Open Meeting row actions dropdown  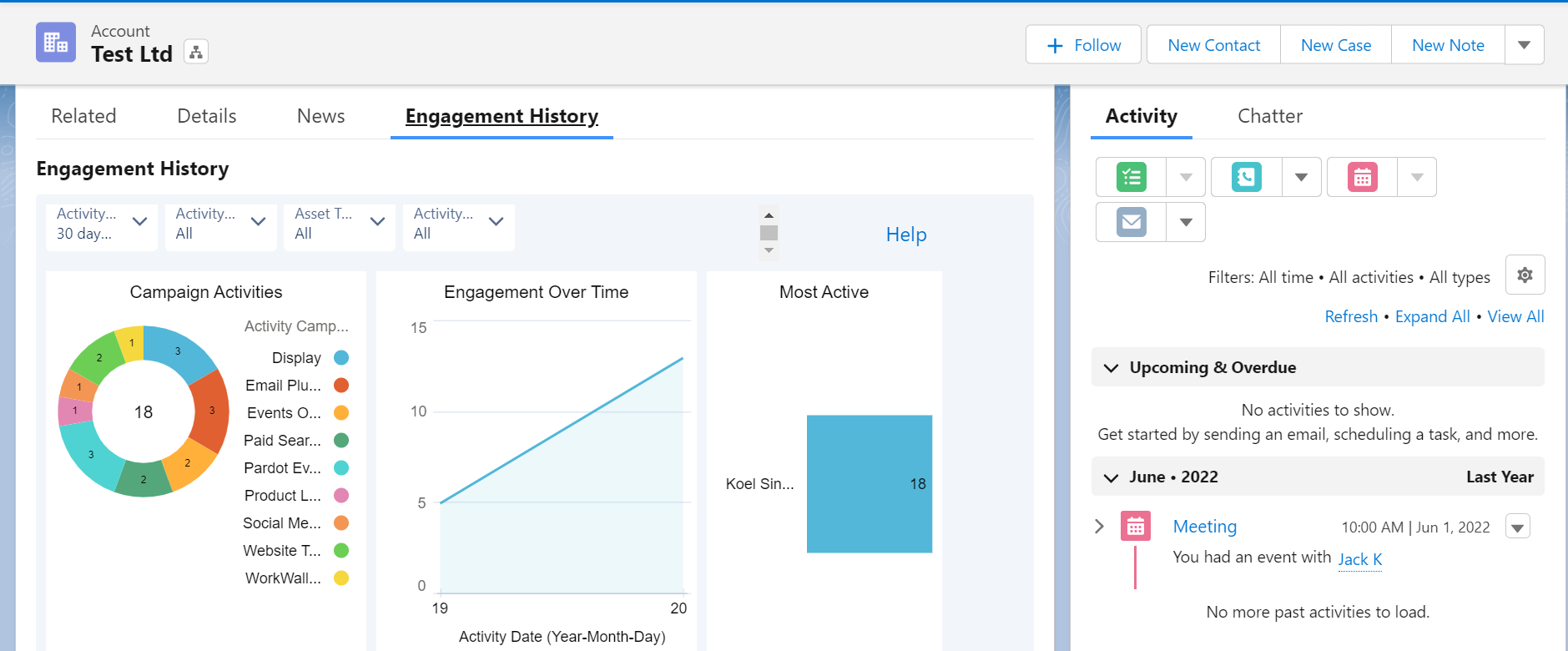1517,527
